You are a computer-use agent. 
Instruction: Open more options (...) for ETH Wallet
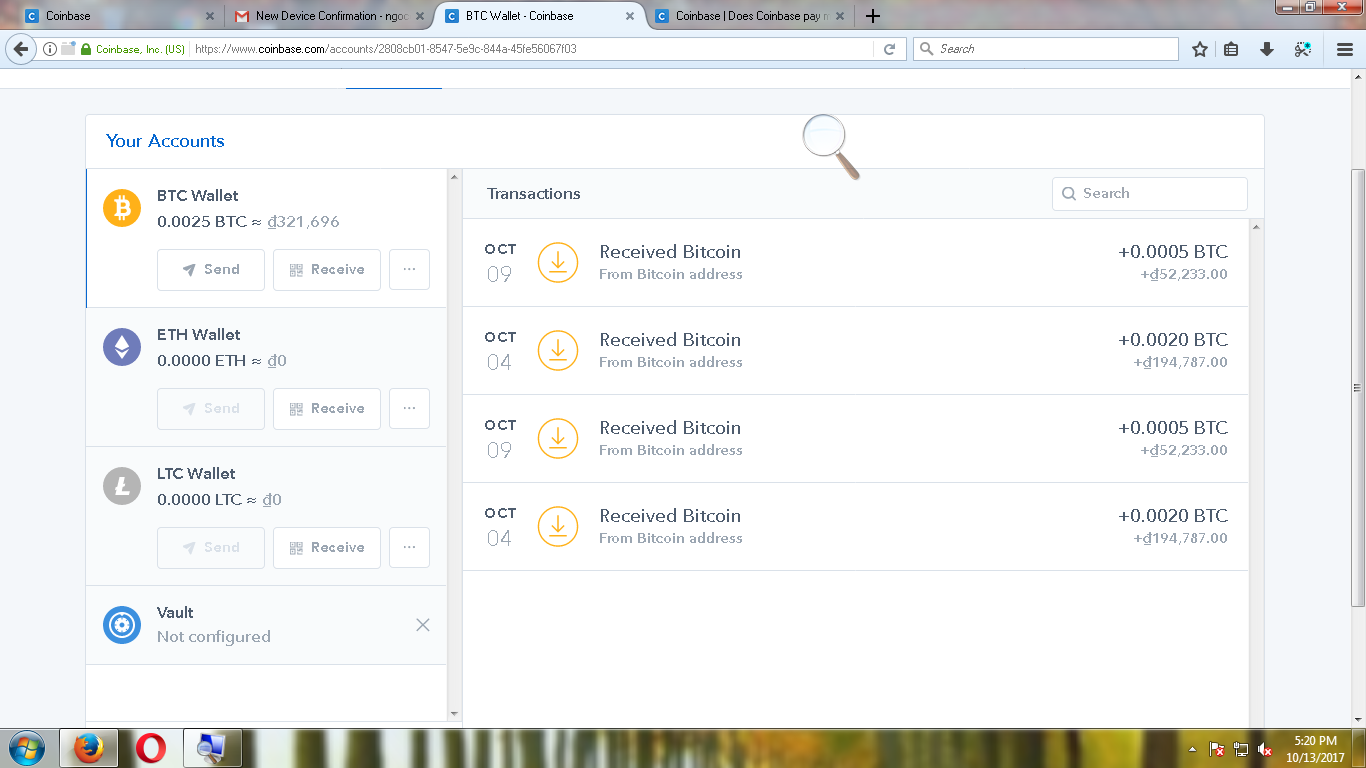click(409, 409)
